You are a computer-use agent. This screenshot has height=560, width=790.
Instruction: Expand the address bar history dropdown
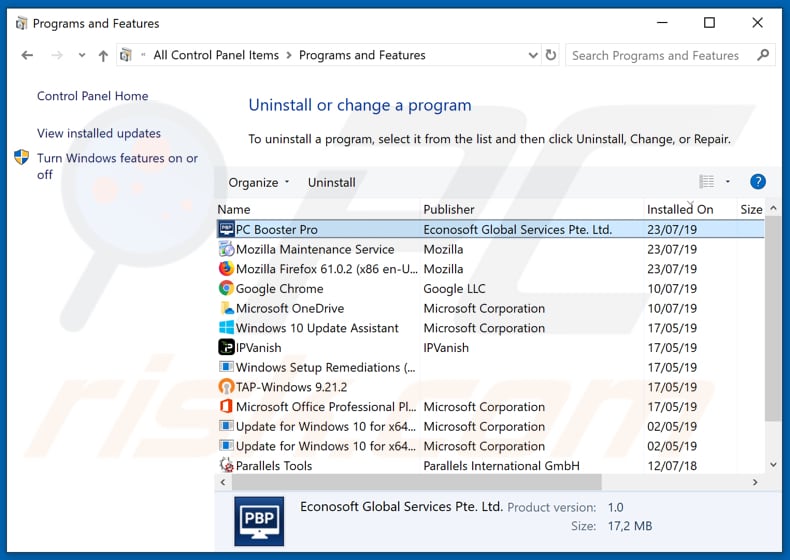[x=531, y=56]
